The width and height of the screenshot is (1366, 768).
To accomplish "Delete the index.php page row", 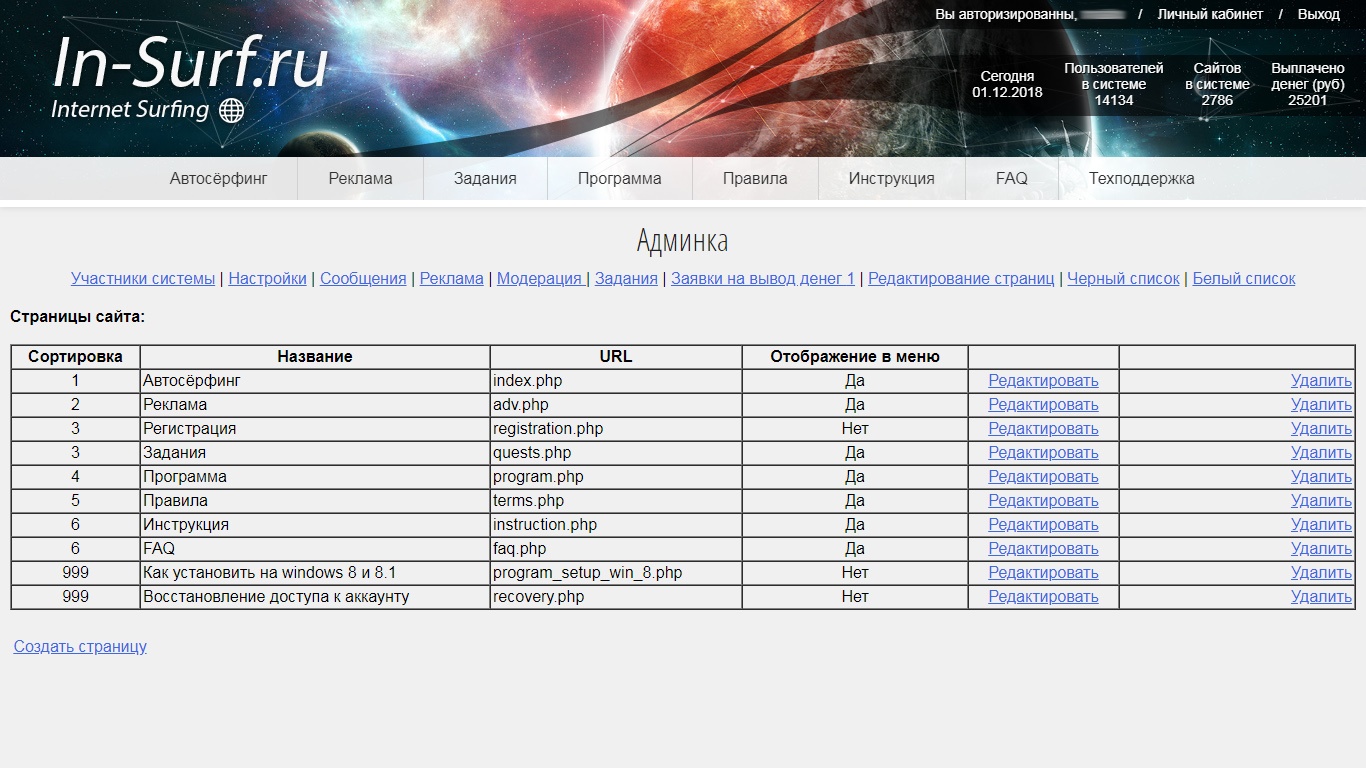I will tap(1321, 381).
